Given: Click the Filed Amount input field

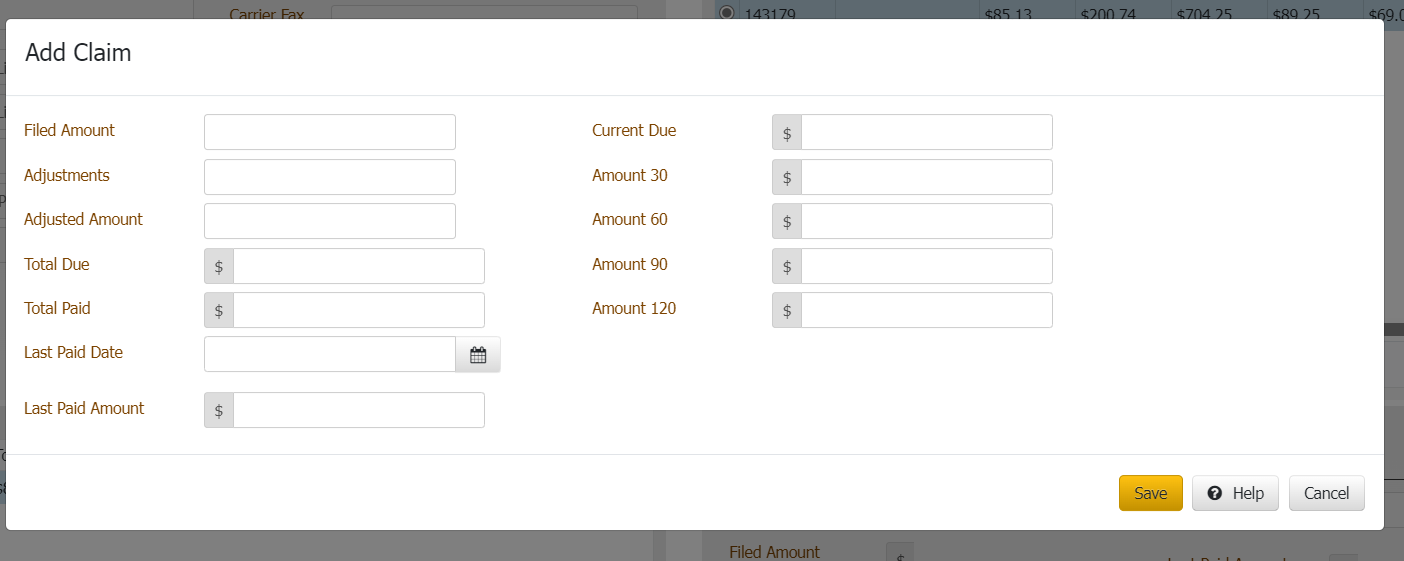Looking at the screenshot, I should point(329,132).
